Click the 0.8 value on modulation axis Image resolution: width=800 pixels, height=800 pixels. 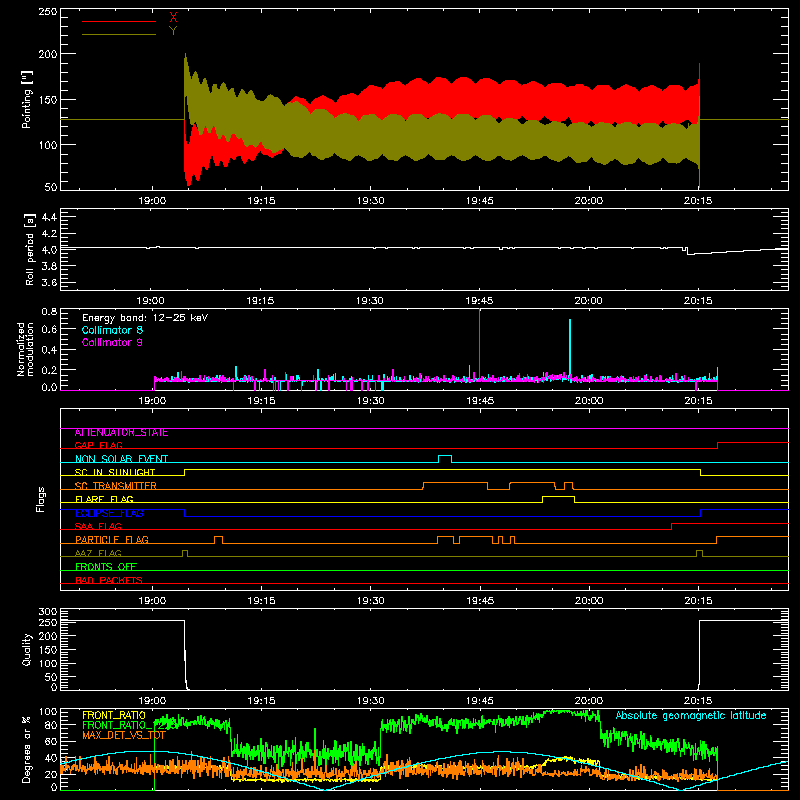click(49, 311)
